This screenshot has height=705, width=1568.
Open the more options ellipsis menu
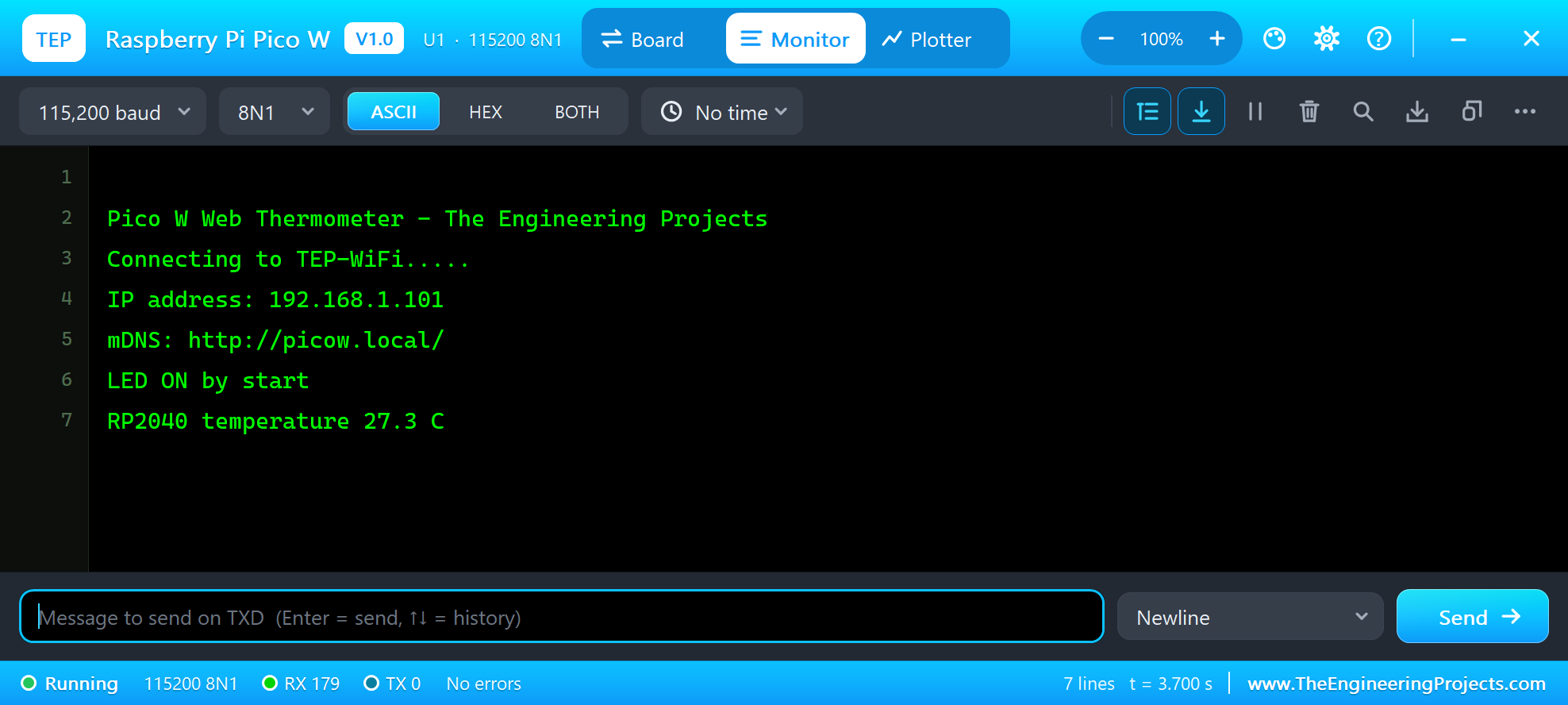click(x=1525, y=111)
